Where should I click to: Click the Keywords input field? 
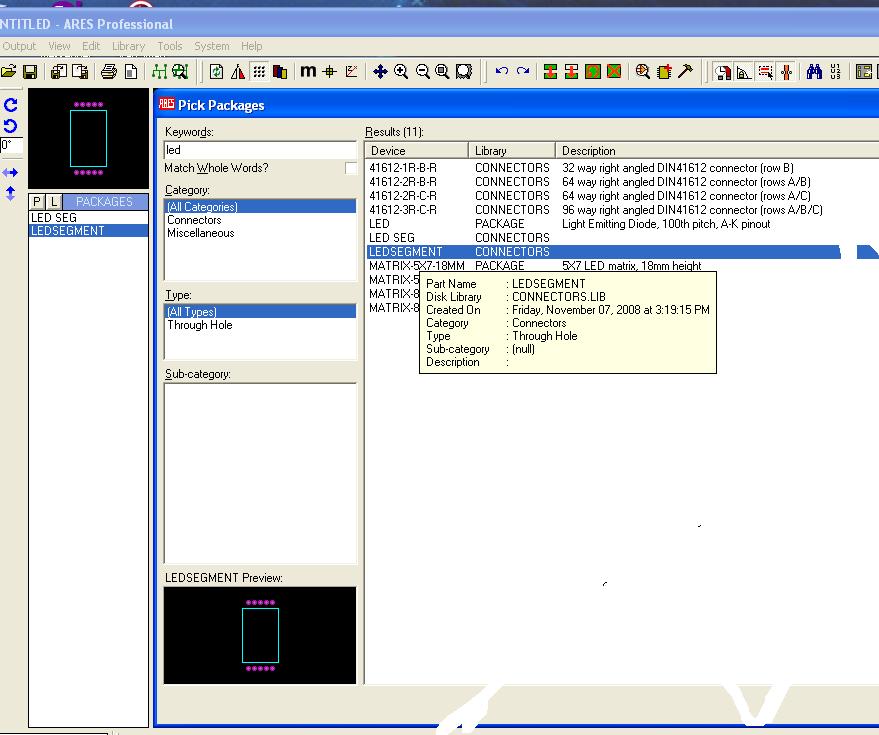click(259, 150)
